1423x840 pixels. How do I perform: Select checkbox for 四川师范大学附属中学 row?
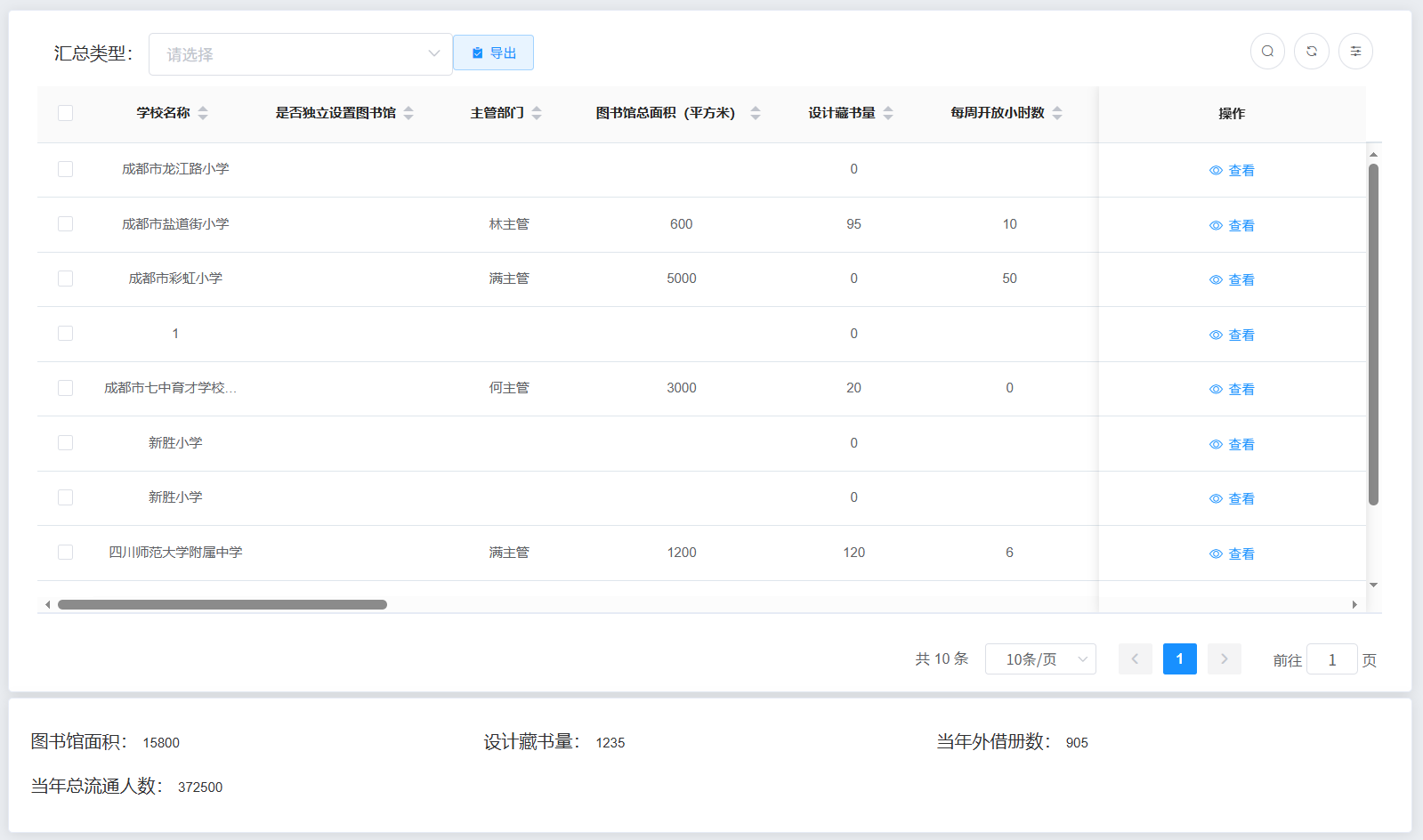pyautogui.click(x=65, y=553)
